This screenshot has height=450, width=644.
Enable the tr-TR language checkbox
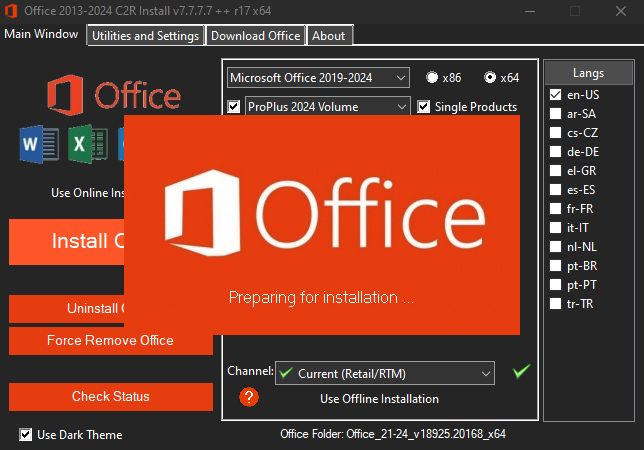(x=555, y=303)
